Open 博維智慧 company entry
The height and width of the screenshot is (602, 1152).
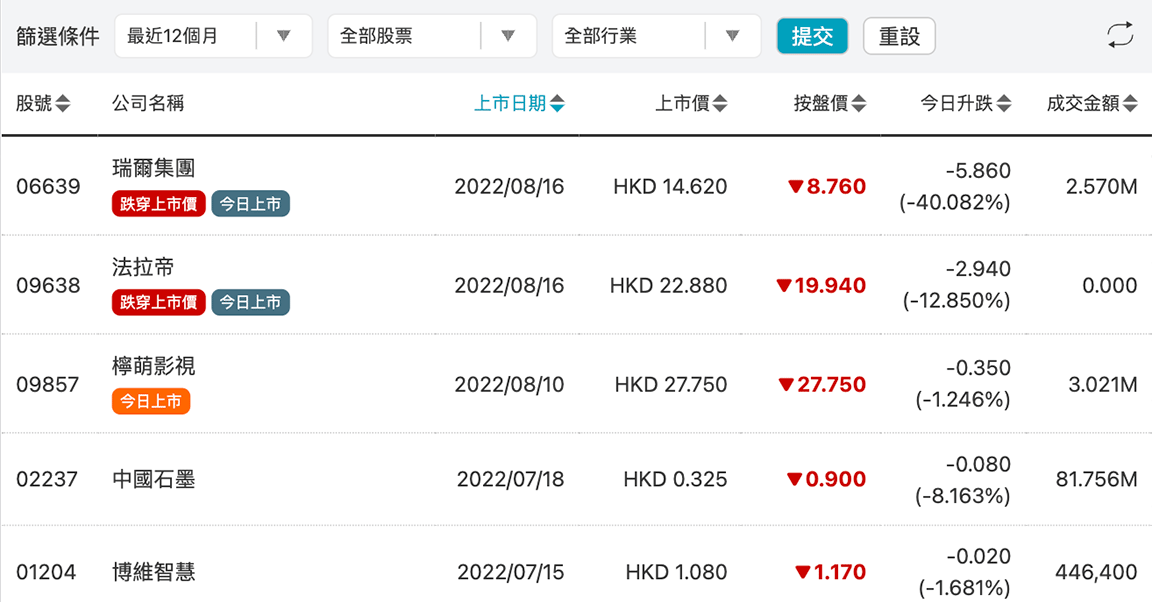(x=154, y=573)
